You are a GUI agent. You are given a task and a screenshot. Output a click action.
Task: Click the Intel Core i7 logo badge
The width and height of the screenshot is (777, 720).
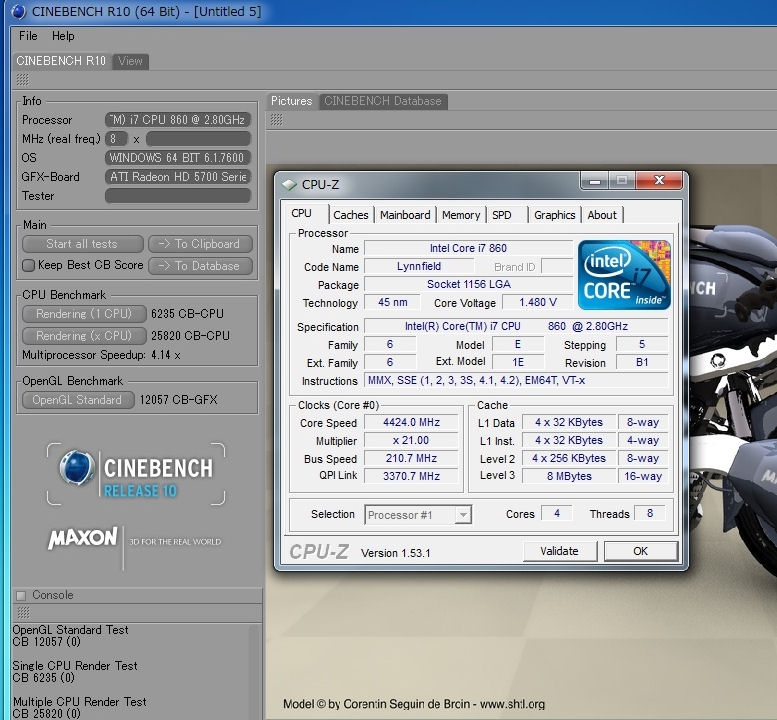(x=624, y=275)
